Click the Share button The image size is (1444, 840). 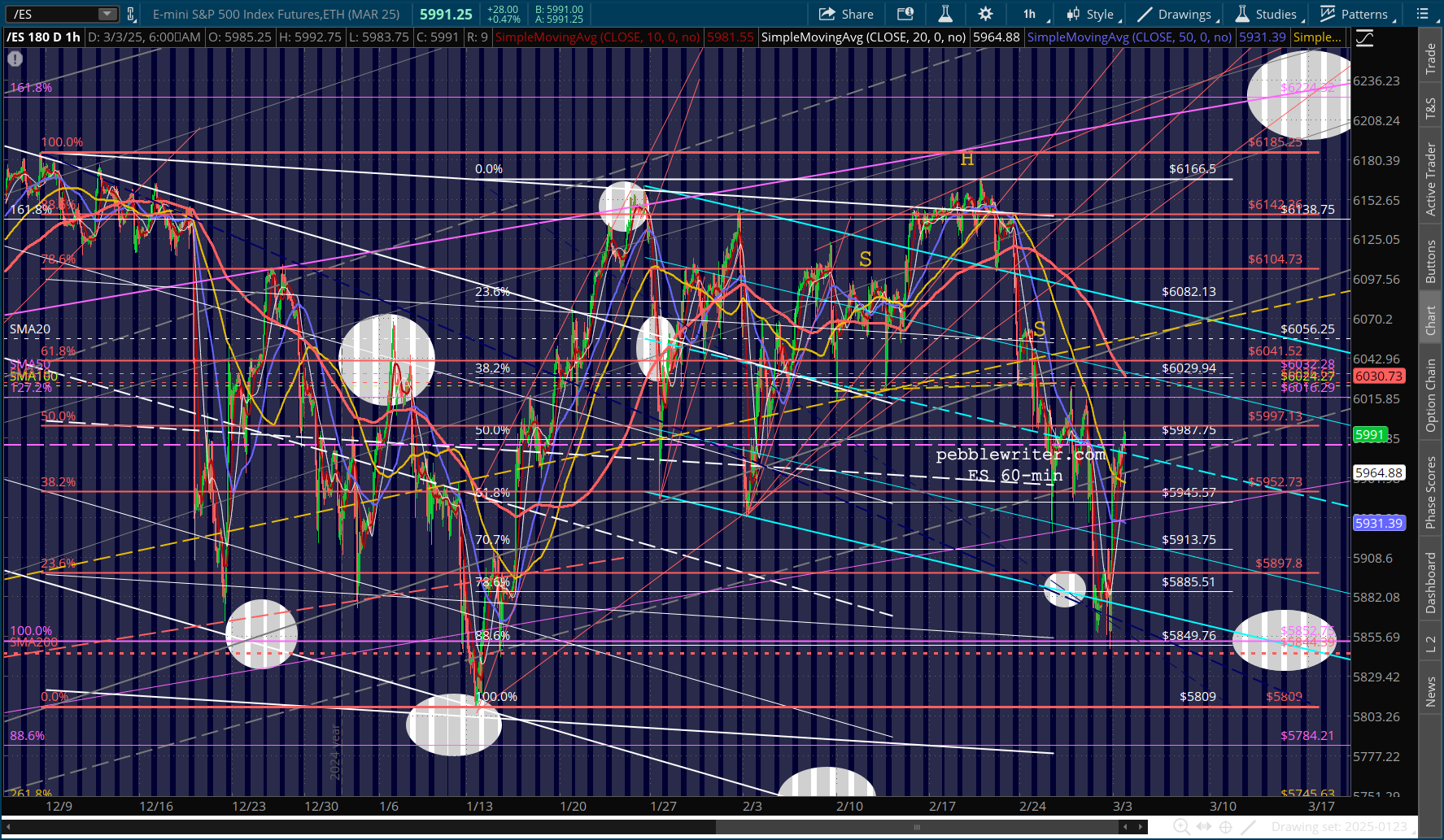pyautogui.click(x=846, y=14)
